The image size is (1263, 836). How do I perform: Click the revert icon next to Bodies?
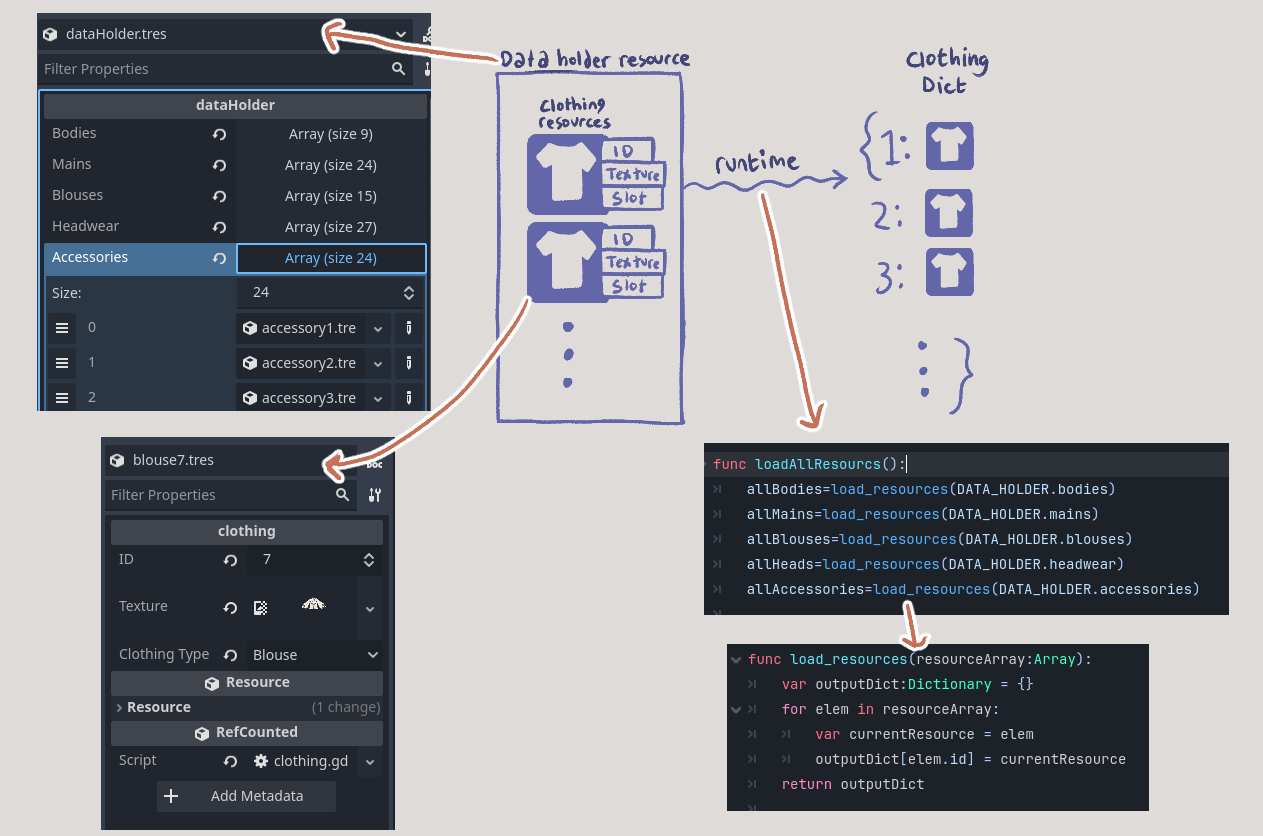(219, 134)
